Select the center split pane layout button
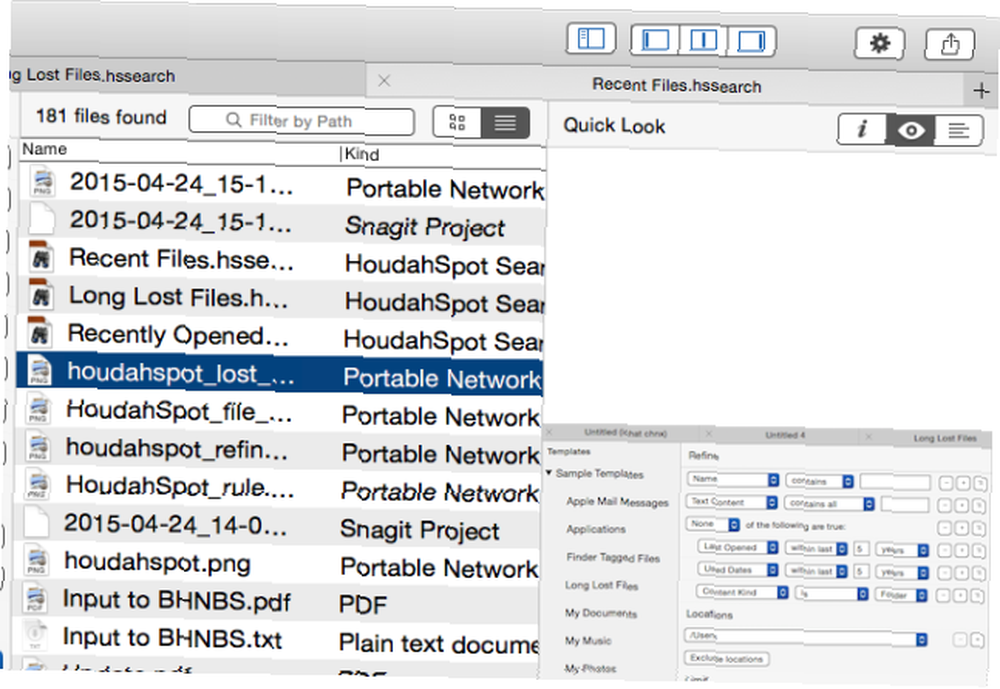The height and width of the screenshot is (689, 1000). pos(703,41)
